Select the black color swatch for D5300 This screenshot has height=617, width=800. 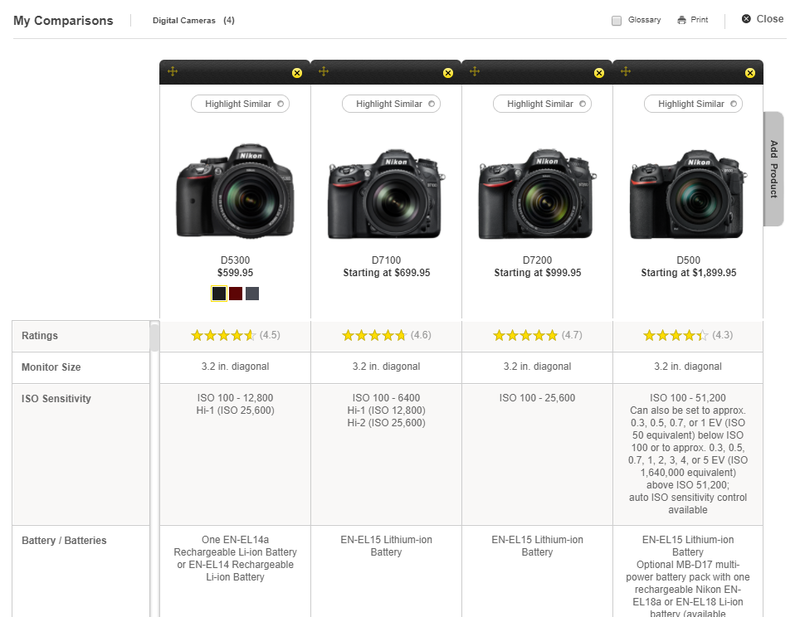219,293
